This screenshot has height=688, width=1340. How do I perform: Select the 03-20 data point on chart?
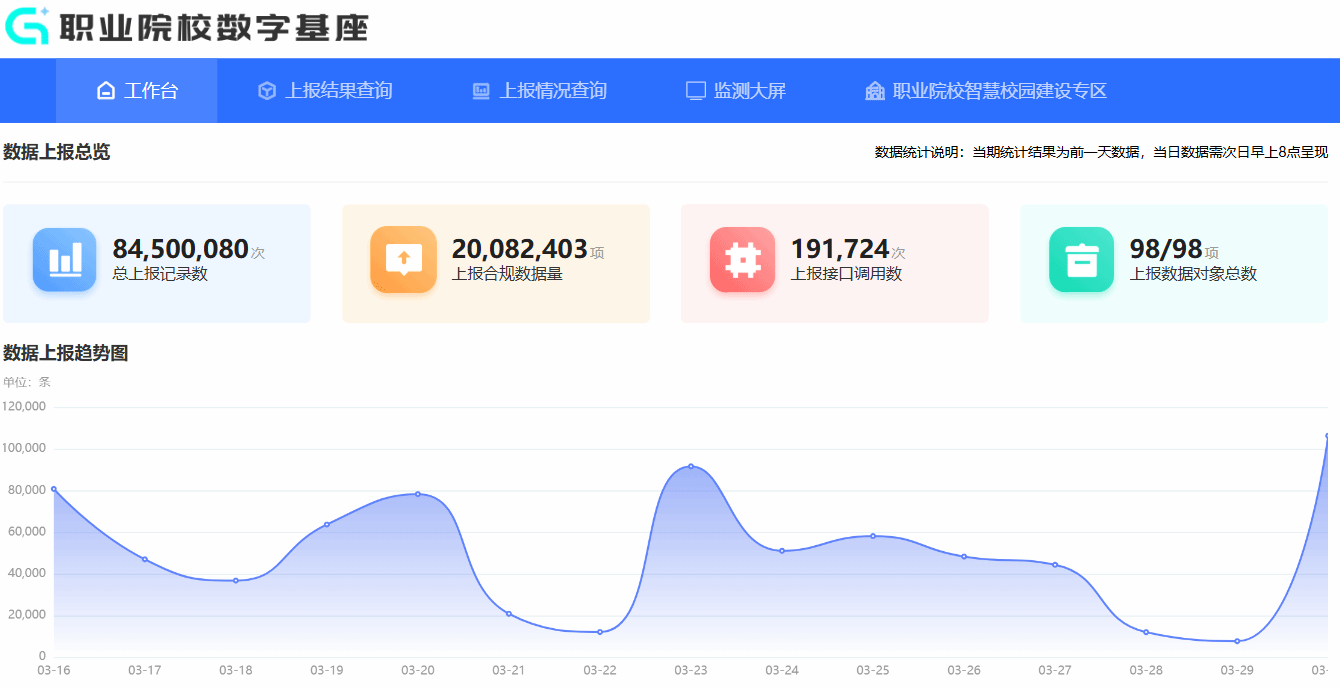click(x=418, y=494)
